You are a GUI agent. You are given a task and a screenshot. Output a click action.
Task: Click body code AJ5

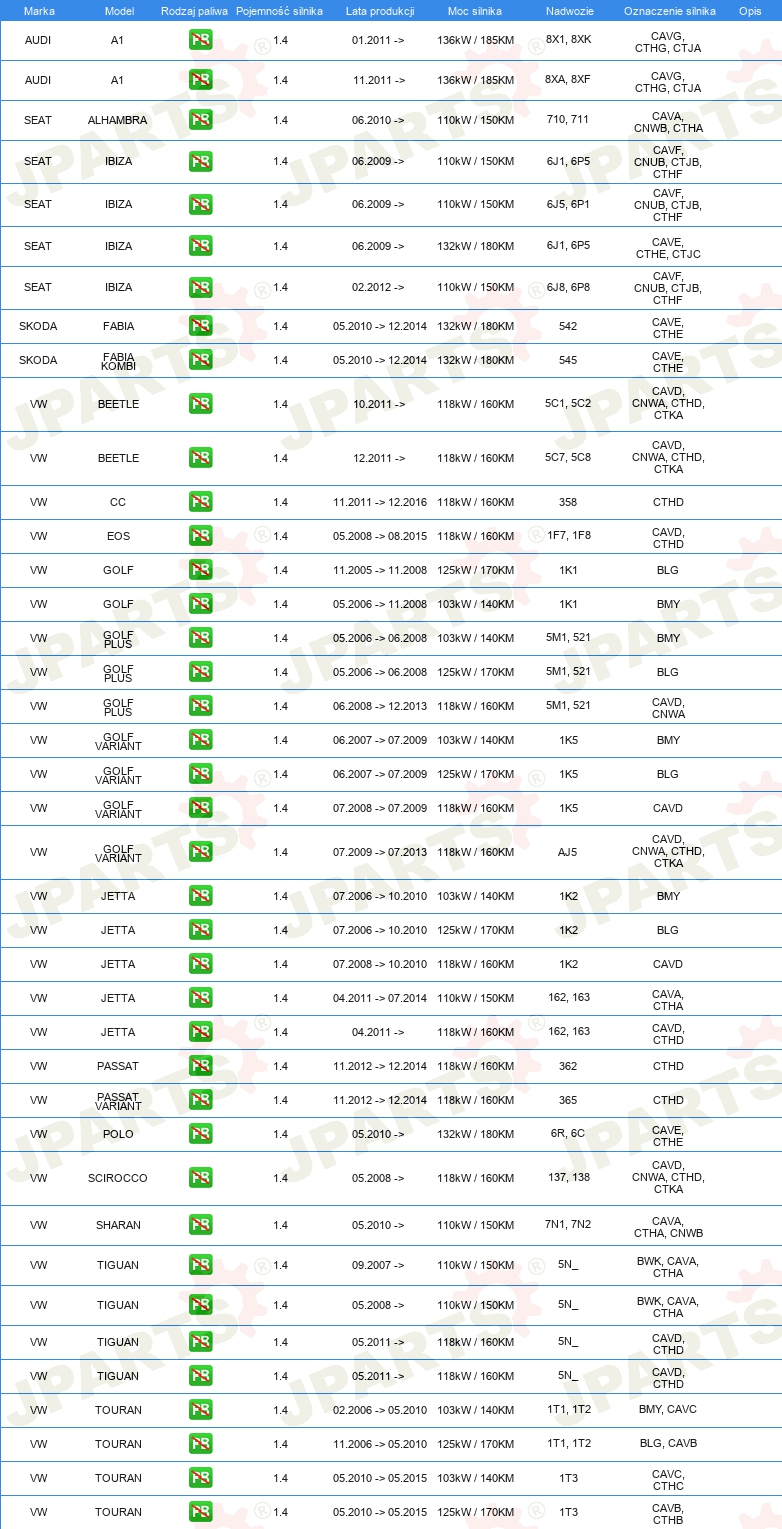pyautogui.click(x=568, y=852)
